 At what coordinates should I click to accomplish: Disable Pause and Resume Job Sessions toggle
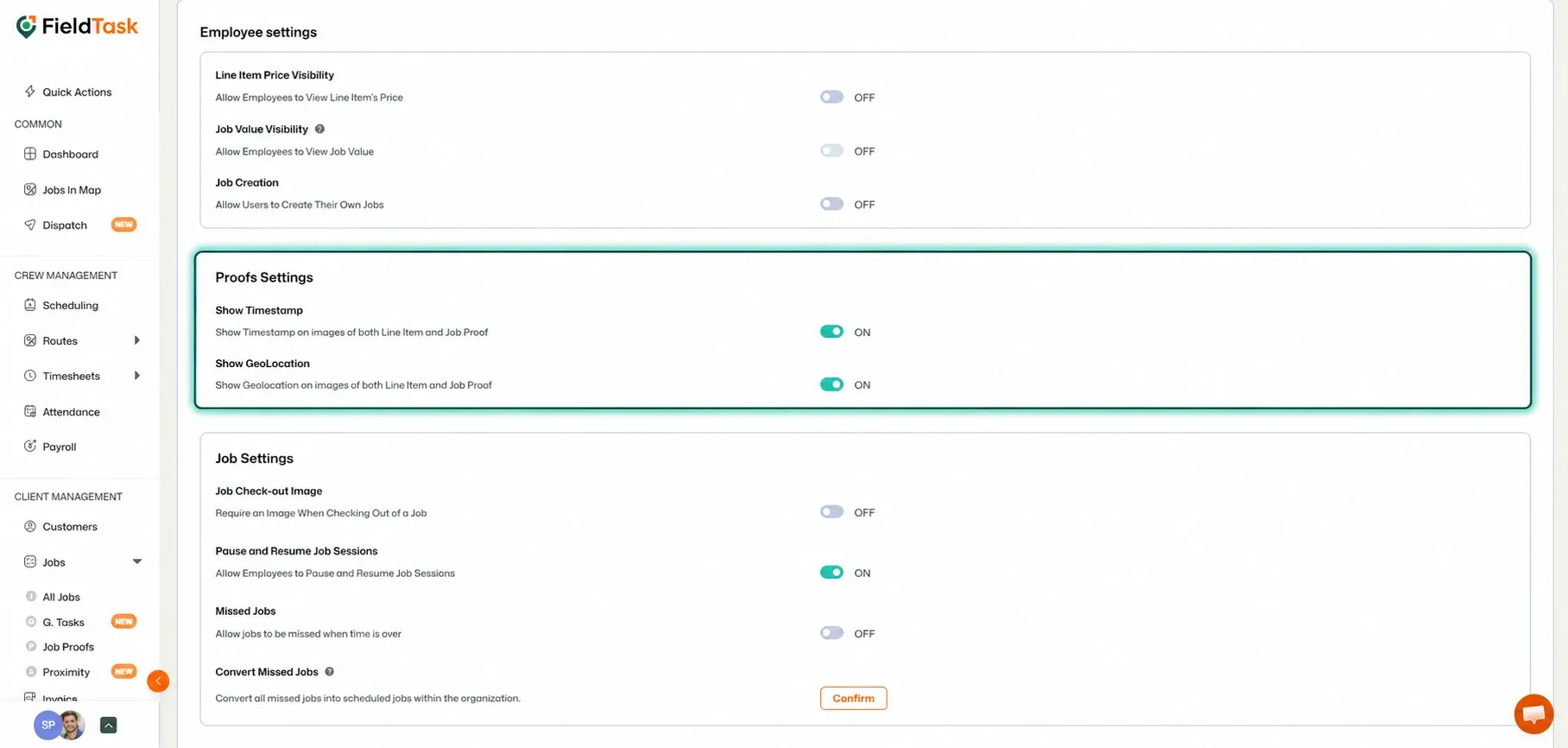831,573
